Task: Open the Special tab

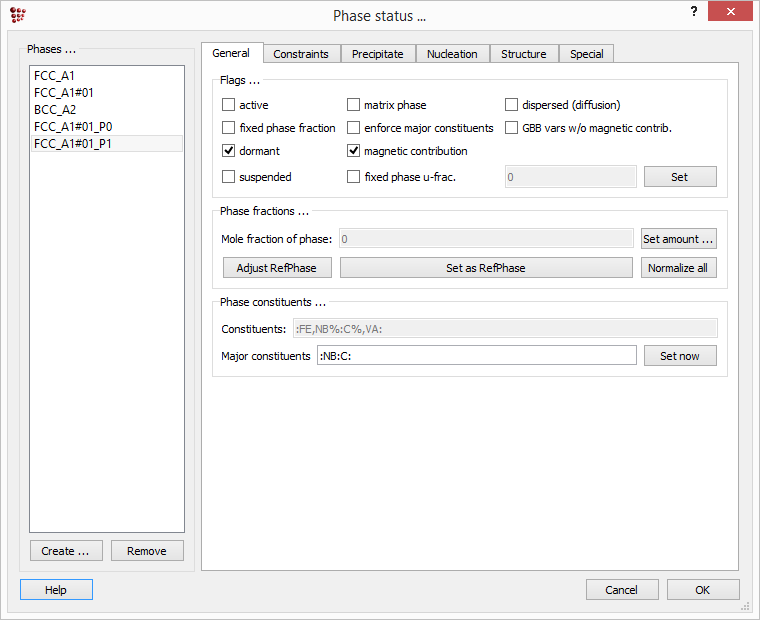Action: 586,54
